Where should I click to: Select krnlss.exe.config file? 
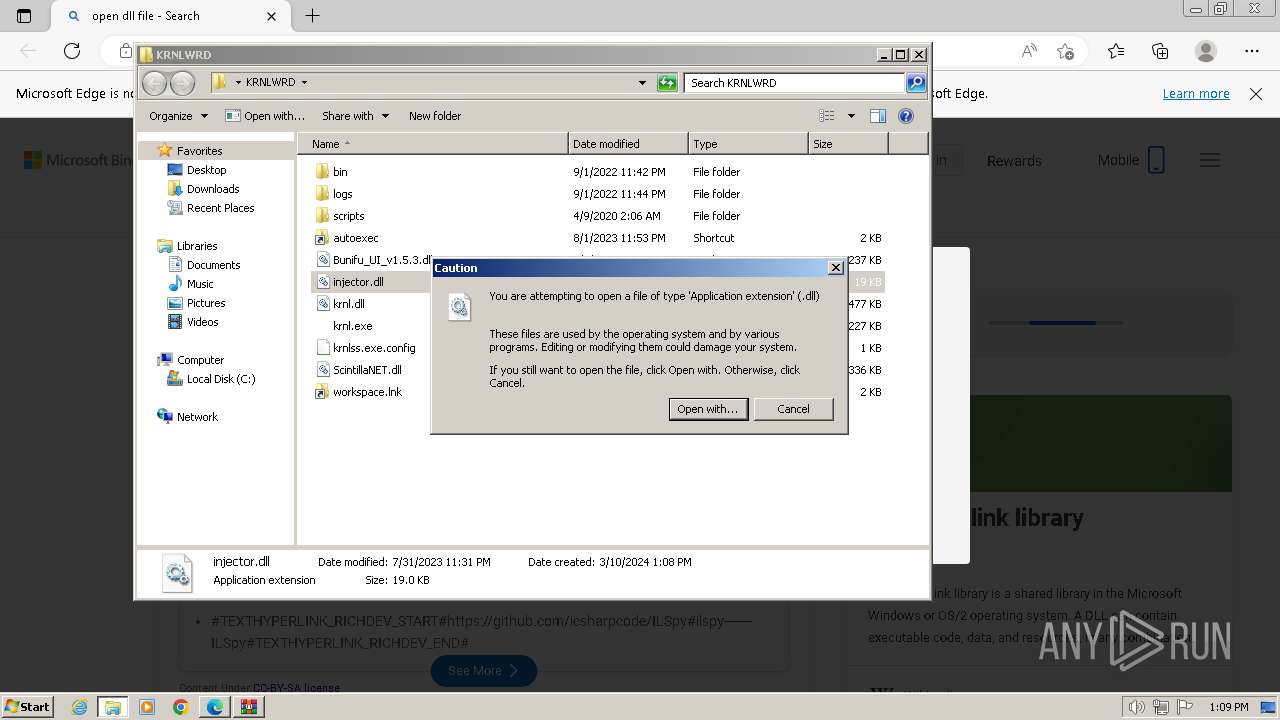tap(373, 348)
